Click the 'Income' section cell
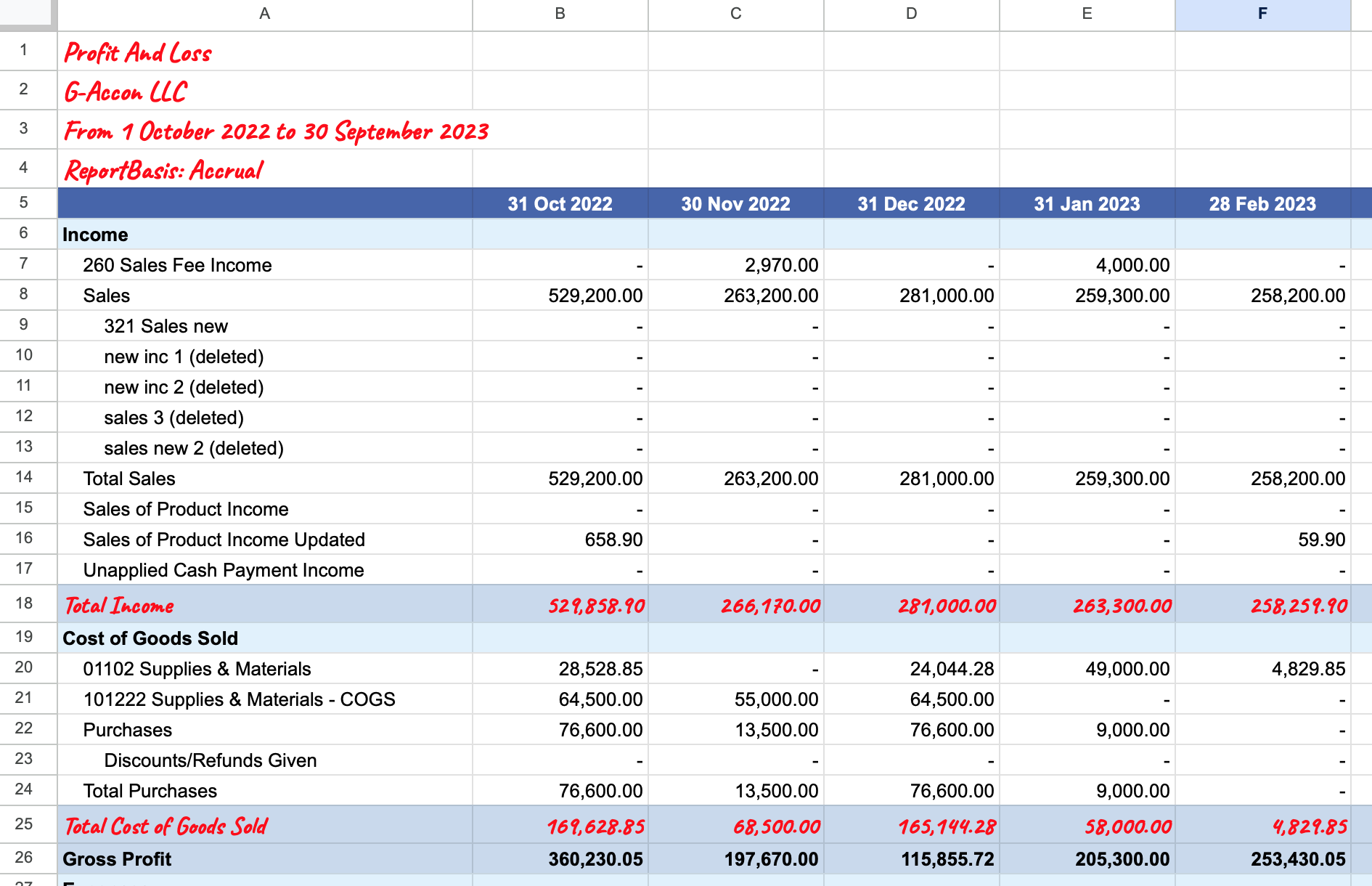This screenshot has width=1372, height=886. click(265, 235)
